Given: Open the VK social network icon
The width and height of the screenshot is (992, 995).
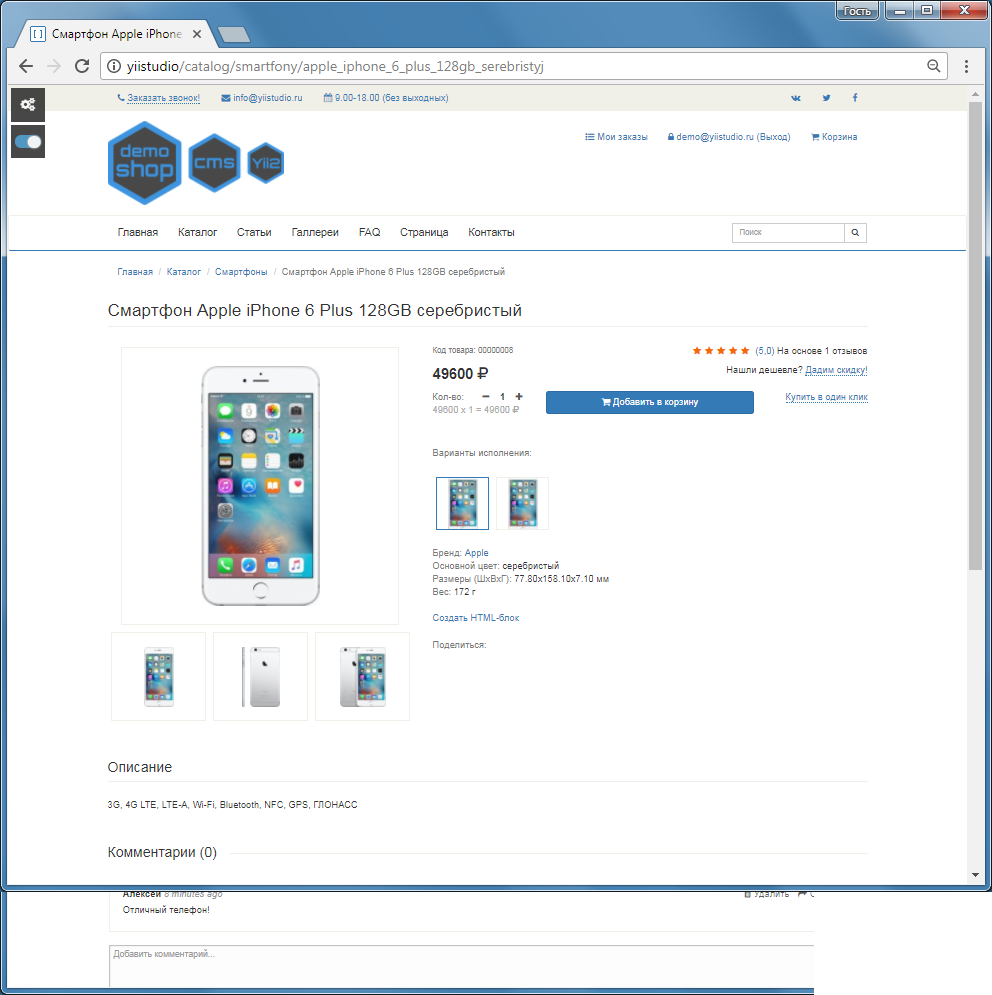Looking at the screenshot, I should point(796,98).
